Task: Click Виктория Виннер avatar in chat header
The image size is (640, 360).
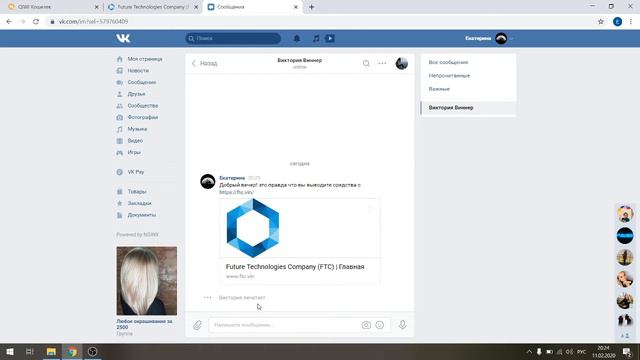Action: point(402,63)
